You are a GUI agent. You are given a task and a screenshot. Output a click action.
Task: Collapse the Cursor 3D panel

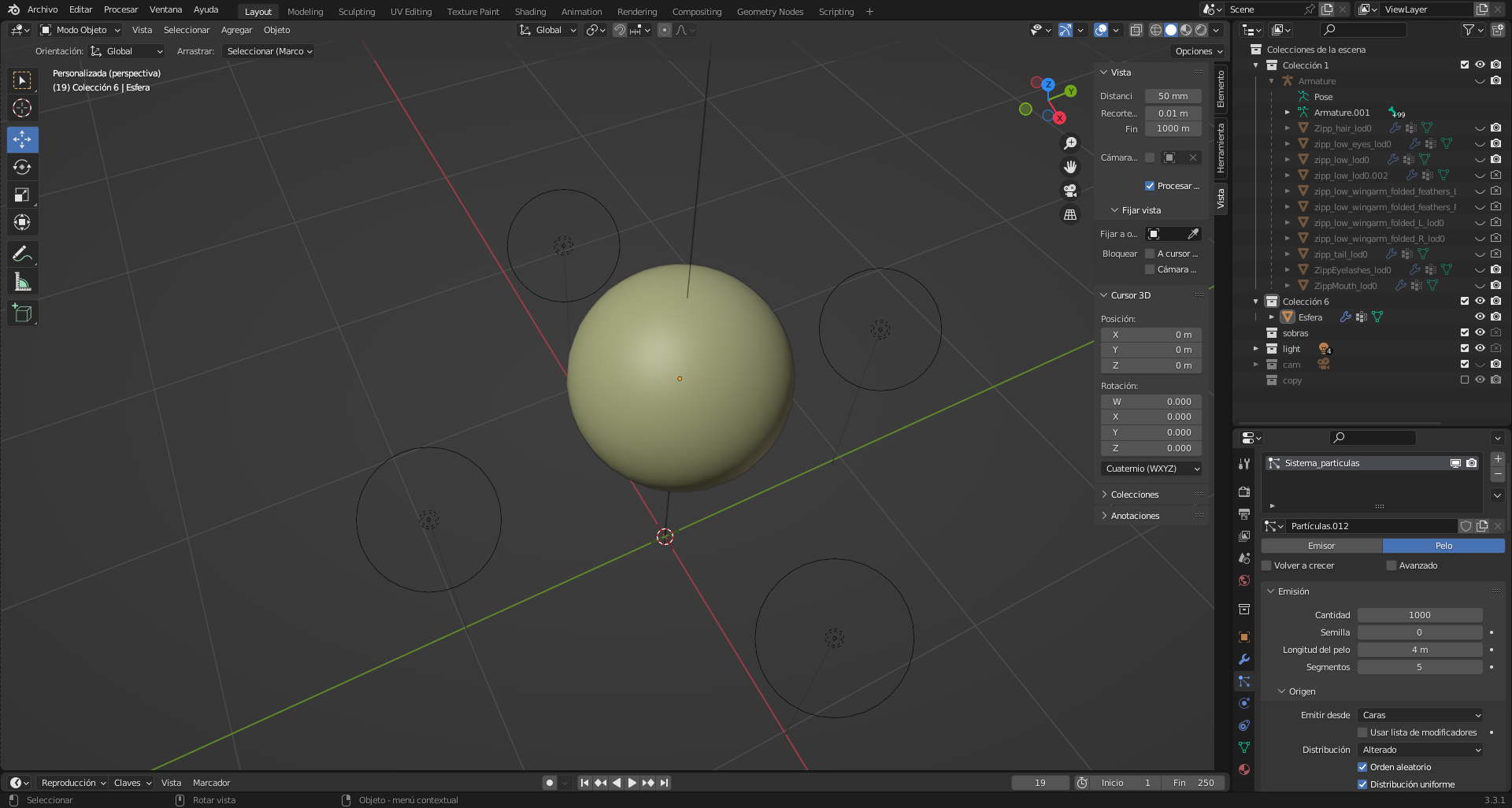pos(1130,295)
